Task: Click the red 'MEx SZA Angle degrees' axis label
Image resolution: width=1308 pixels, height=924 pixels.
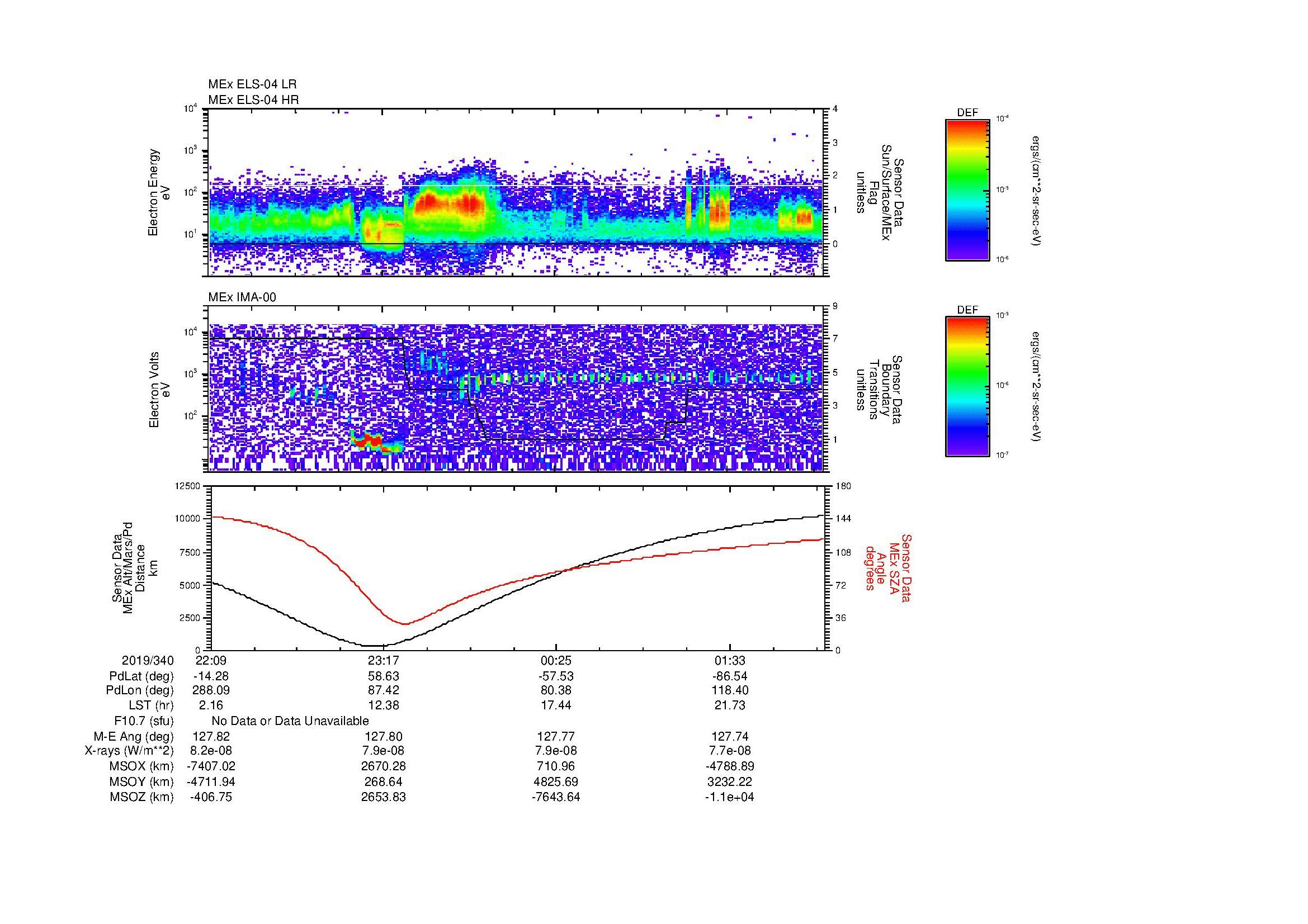Action: click(x=887, y=568)
